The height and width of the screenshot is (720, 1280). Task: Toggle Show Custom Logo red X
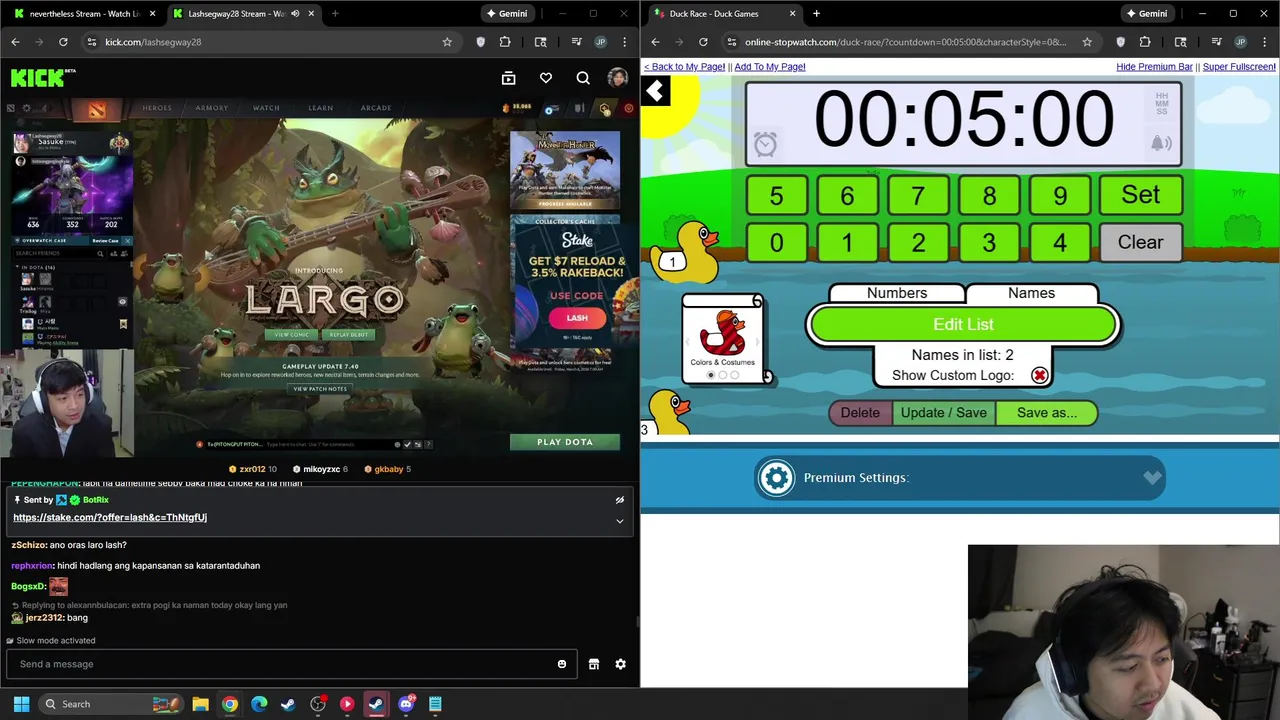1040,375
